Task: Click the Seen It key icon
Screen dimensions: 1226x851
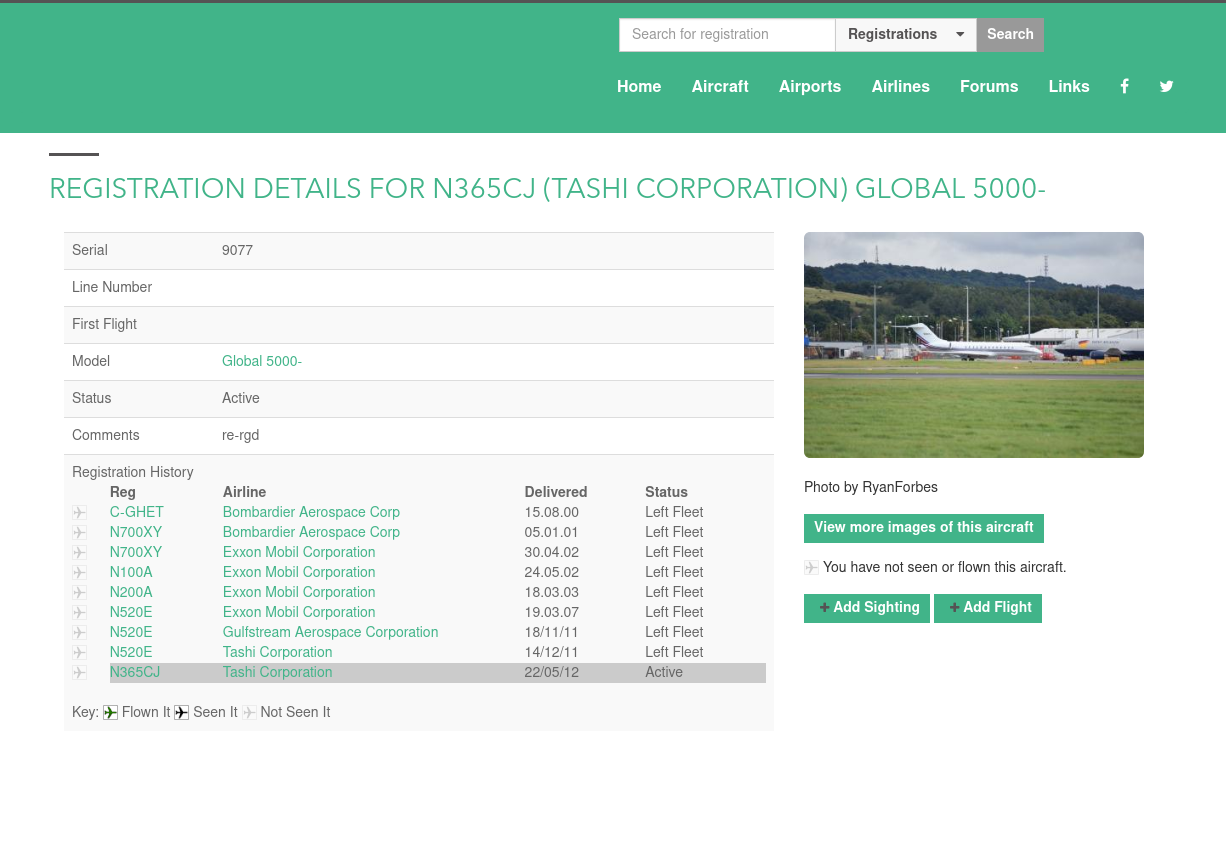Action: 181,713
